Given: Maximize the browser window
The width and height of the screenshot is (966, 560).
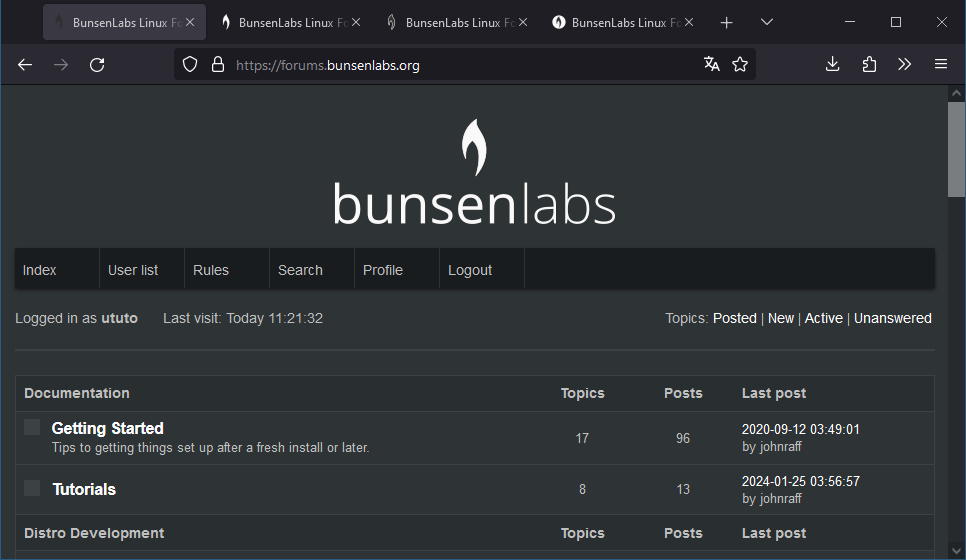Looking at the screenshot, I should [x=896, y=22].
